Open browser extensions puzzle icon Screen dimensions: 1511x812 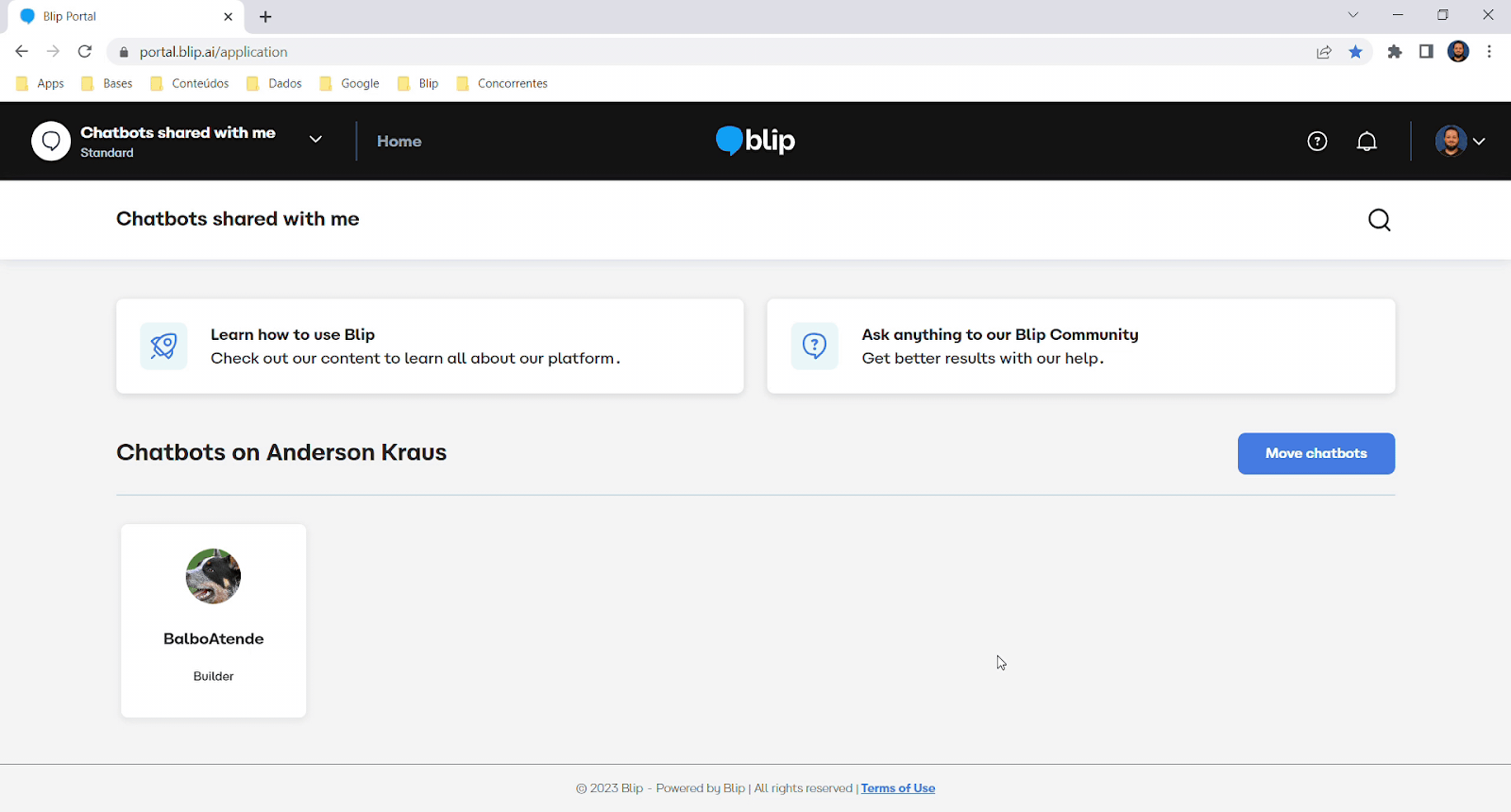[x=1394, y=52]
